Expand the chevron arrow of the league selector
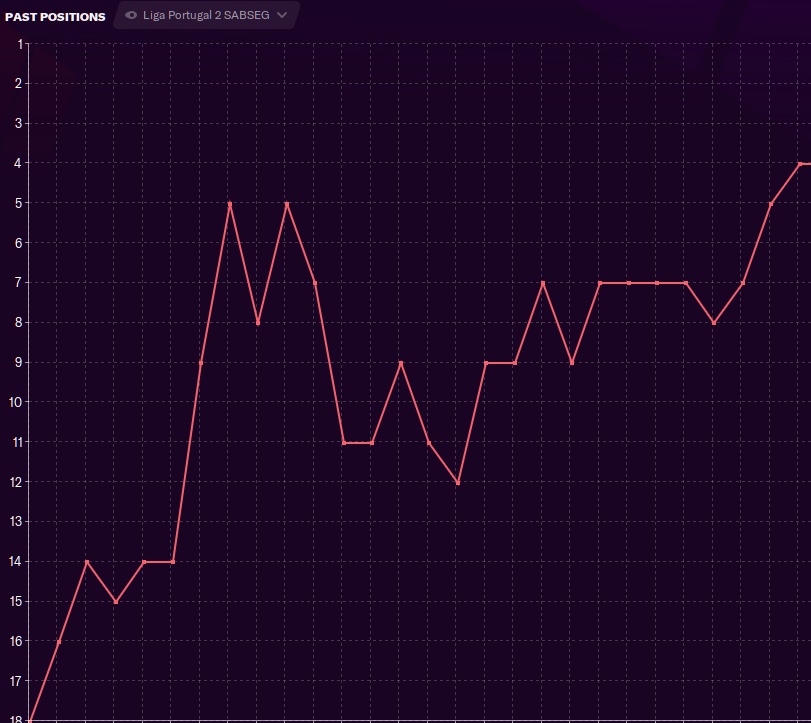Image resolution: width=811 pixels, height=723 pixels. click(282, 15)
